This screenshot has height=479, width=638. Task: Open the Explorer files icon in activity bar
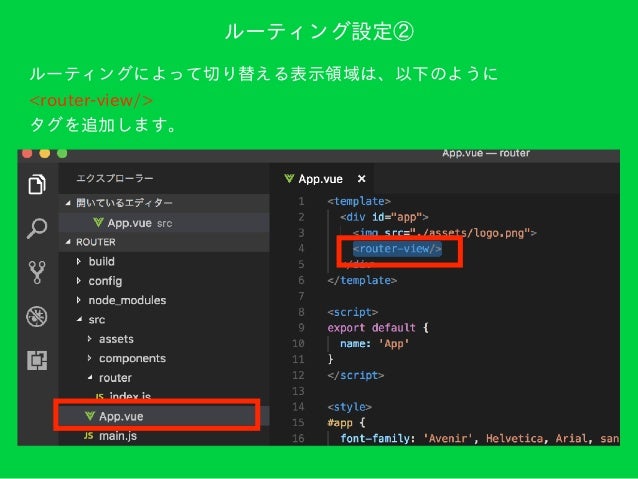pyautogui.click(x=37, y=184)
